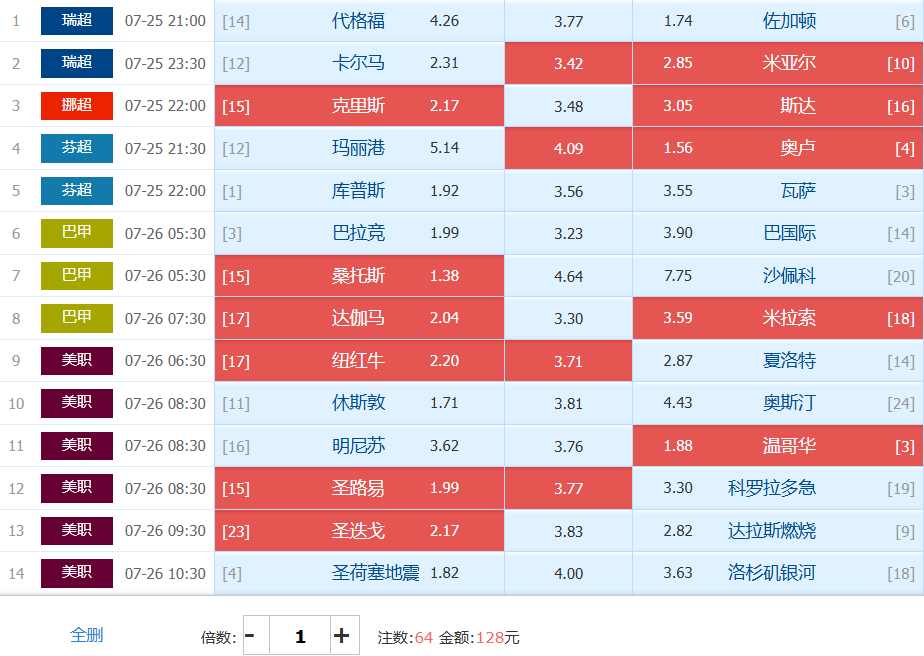The image size is (924, 656).
Task: Select home win odds 4.26 for 代格福
Action: tap(359, 21)
